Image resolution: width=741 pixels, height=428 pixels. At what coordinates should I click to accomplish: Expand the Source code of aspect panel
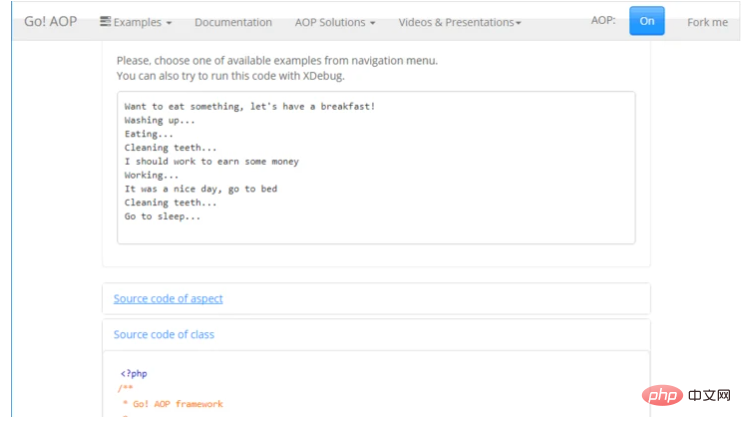point(168,298)
